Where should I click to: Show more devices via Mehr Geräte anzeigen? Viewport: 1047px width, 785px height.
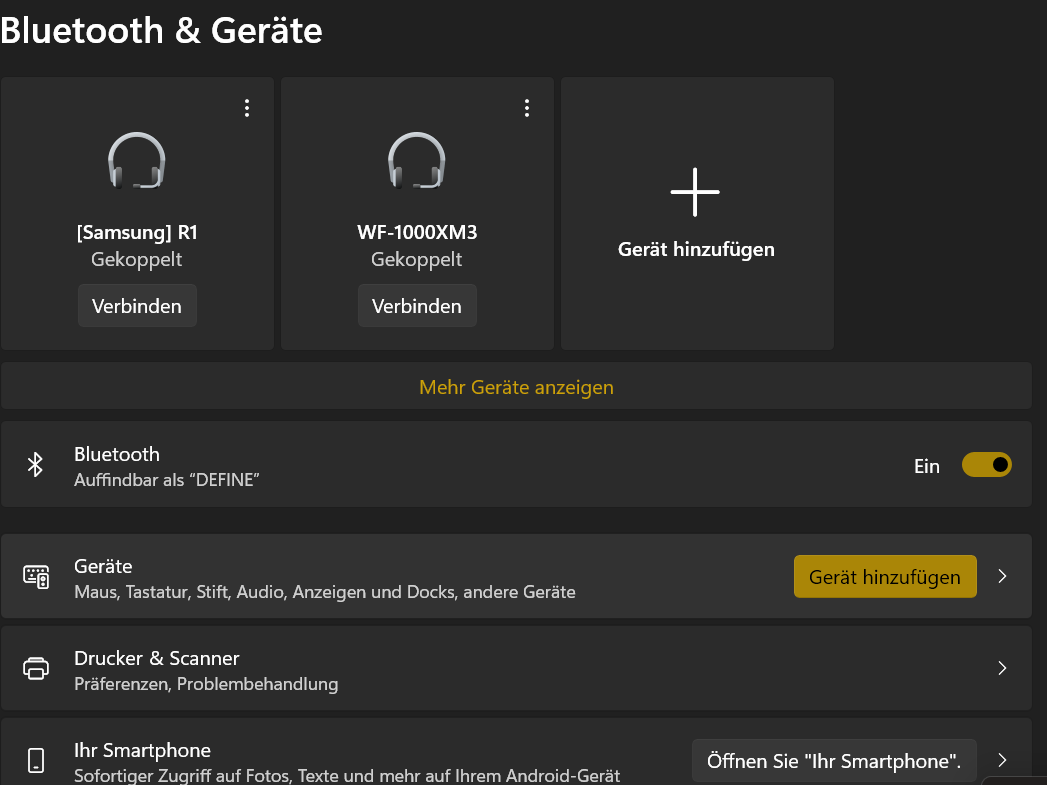tap(516, 387)
